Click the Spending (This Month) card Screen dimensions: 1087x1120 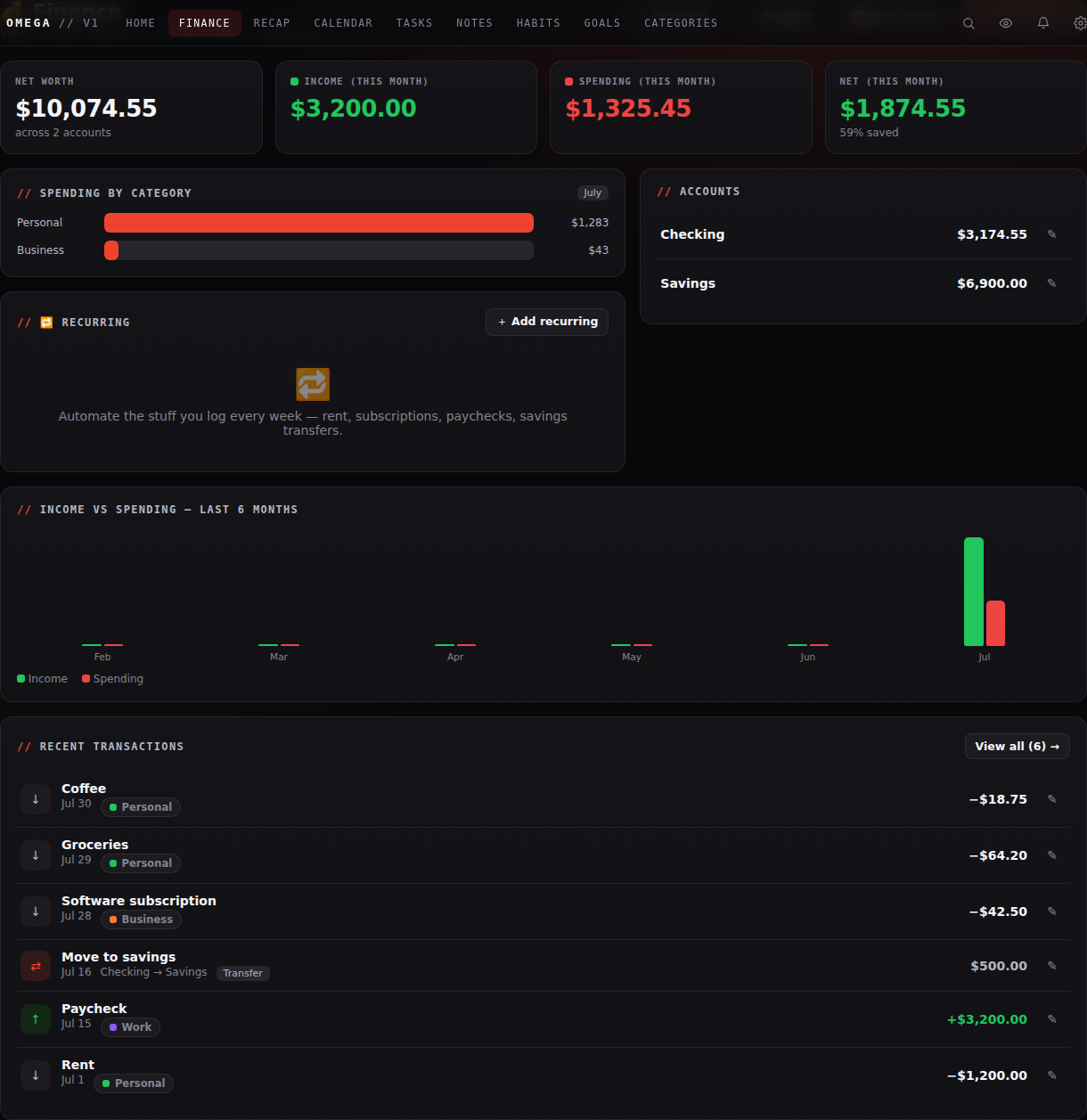point(681,107)
